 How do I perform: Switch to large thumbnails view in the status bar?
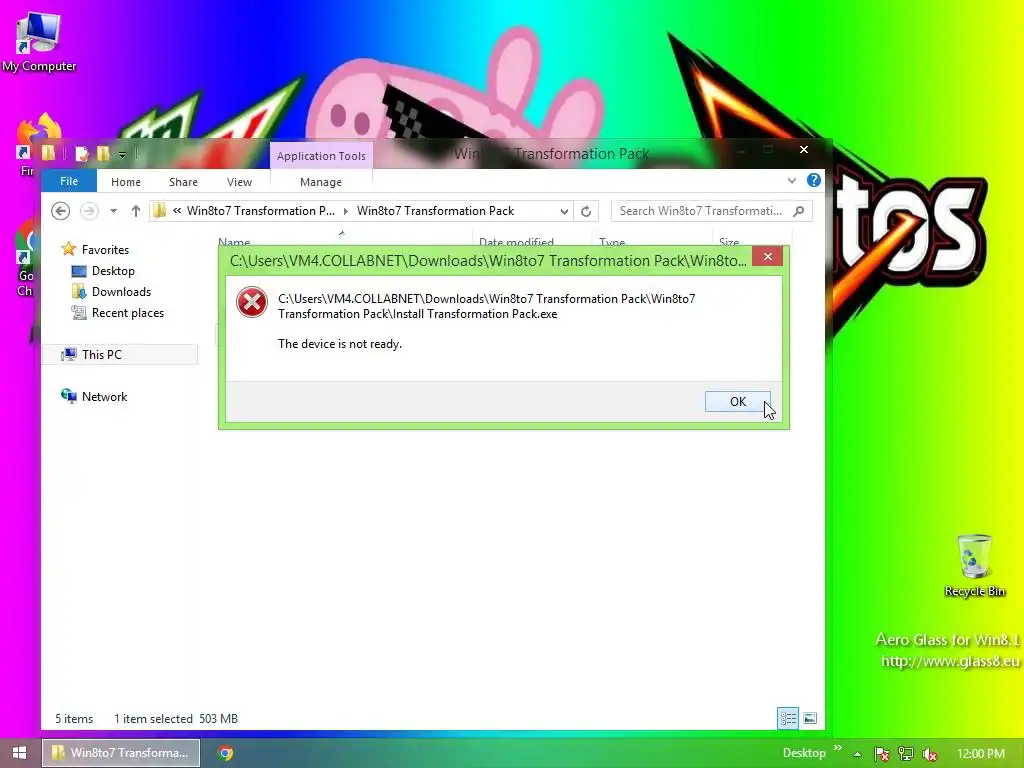point(810,718)
